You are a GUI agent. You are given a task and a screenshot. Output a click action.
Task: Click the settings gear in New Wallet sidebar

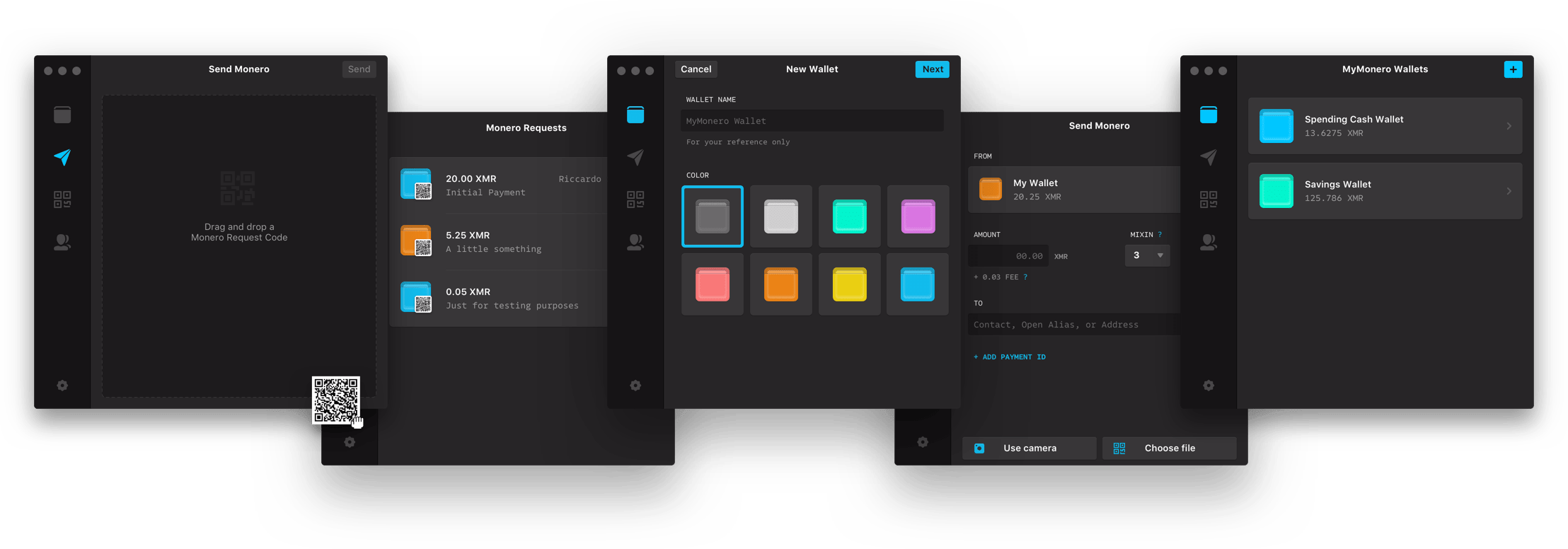[x=635, y=386]
